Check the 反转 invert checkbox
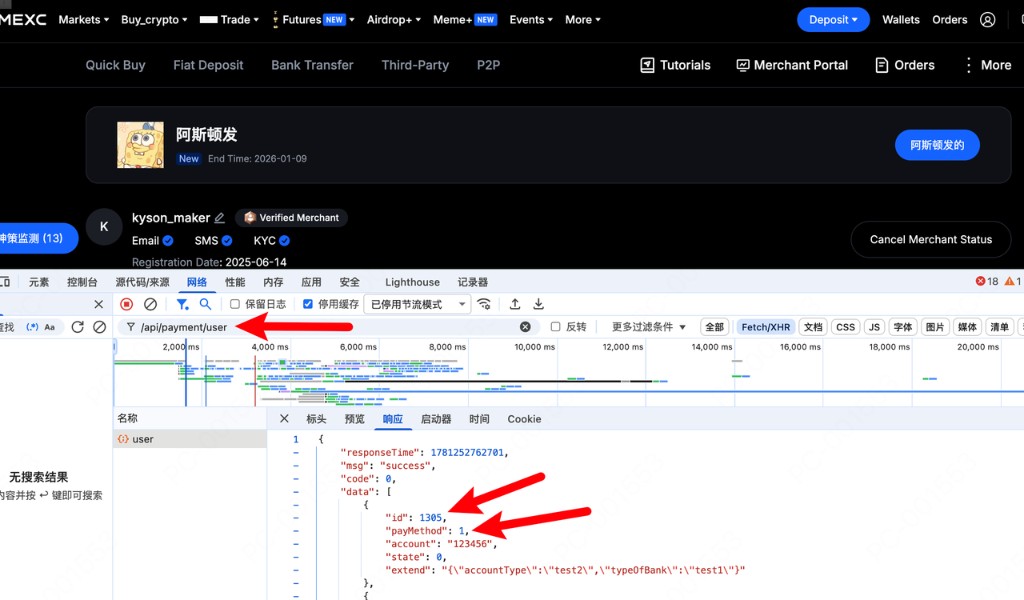This screenshot has width=1024, height=600. pos(555,327)
